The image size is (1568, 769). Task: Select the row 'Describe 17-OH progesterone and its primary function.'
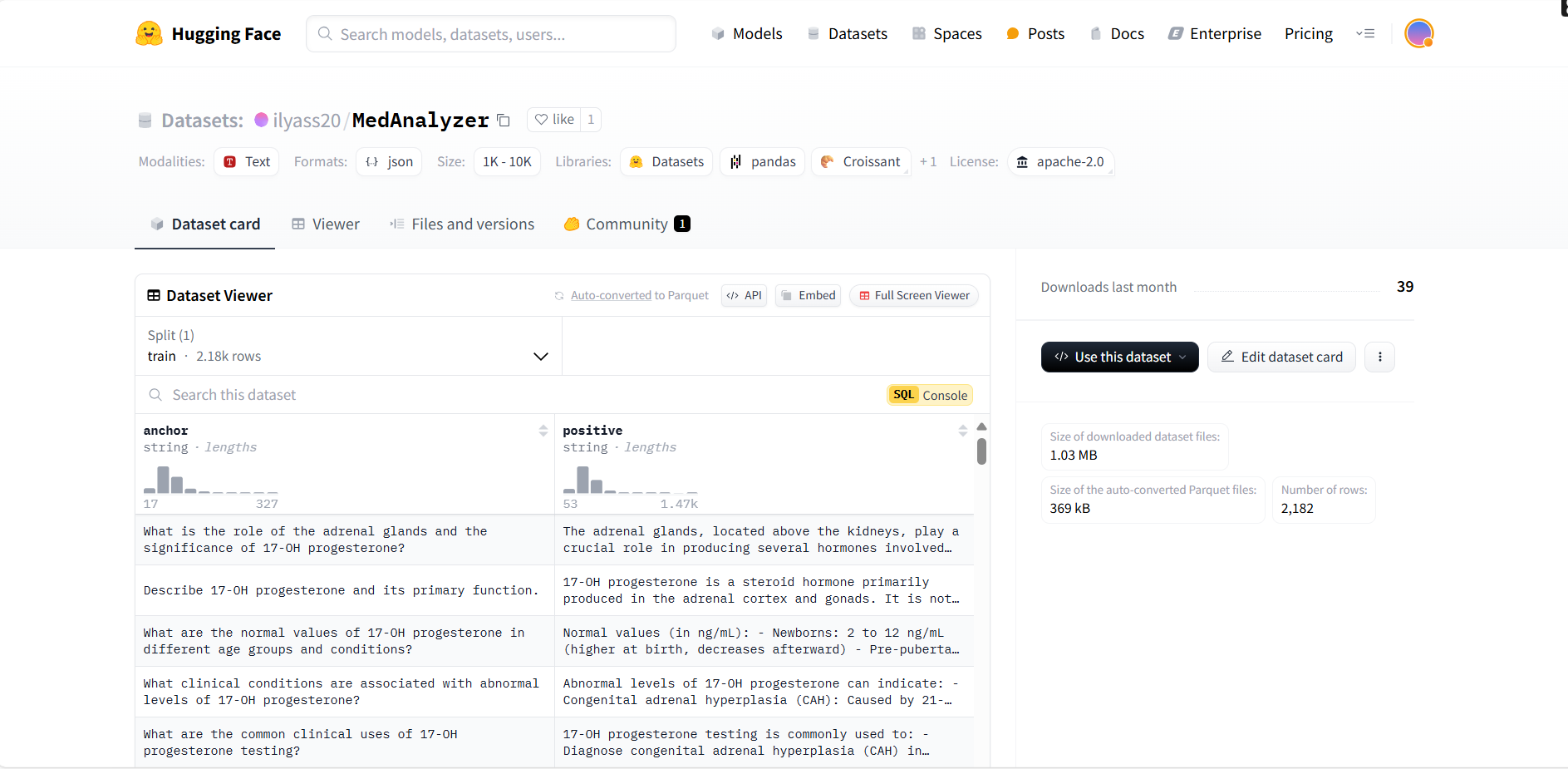(x=345, y=590)
